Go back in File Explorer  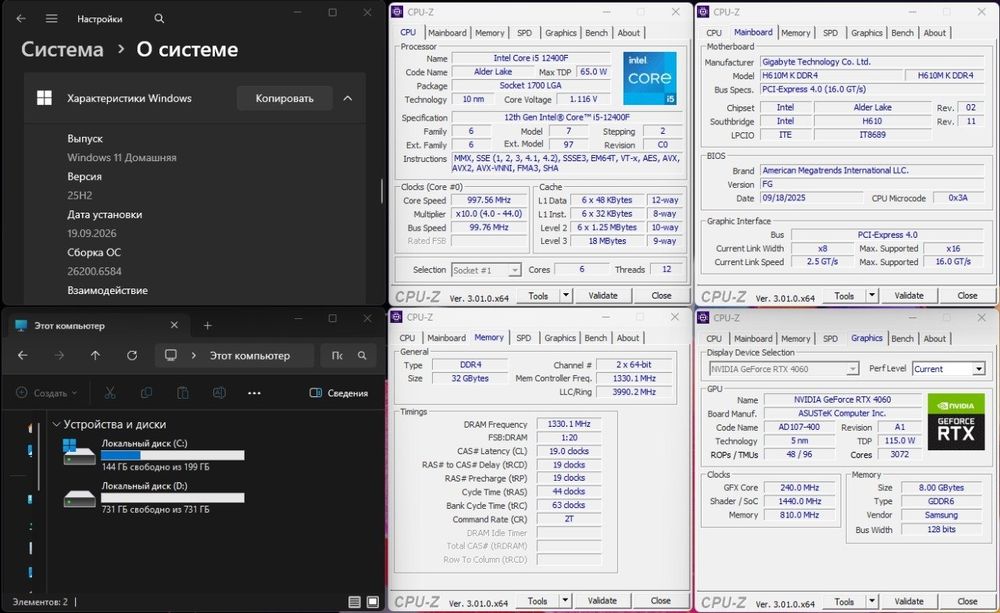click(22, 355)
